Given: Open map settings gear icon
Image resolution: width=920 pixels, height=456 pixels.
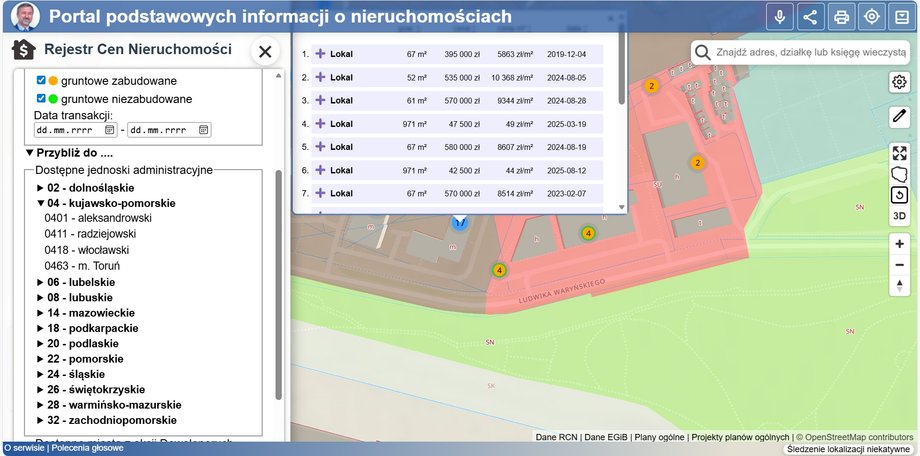Looking at the screenshot, I should [900, 82].
